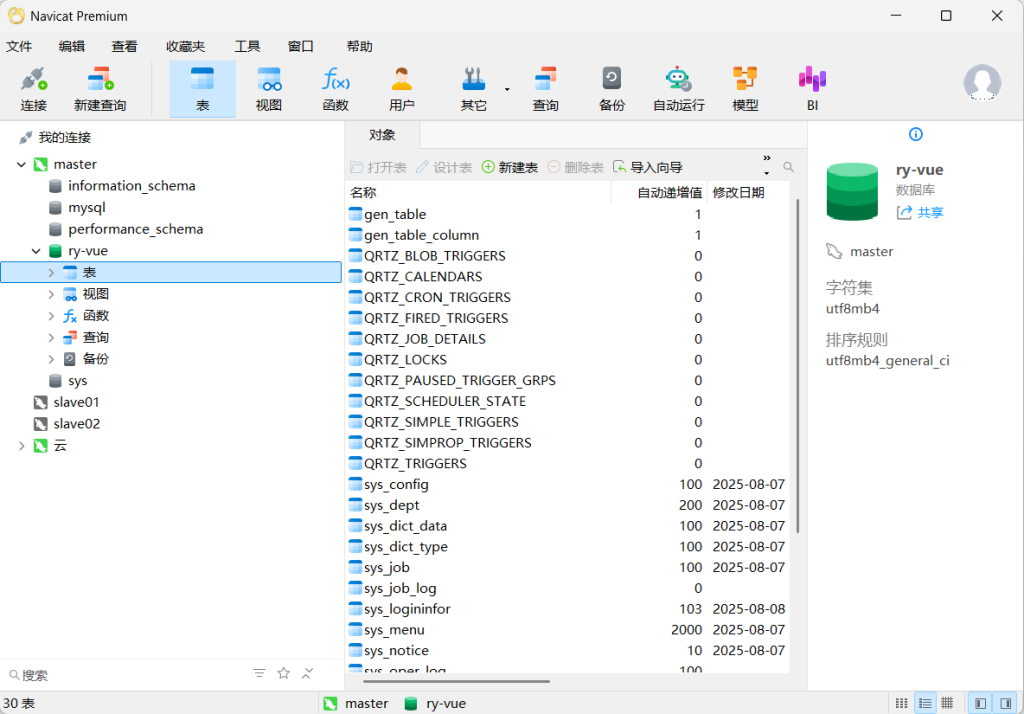Open 自动运行 (Automation) robot icon

(678, 88)
